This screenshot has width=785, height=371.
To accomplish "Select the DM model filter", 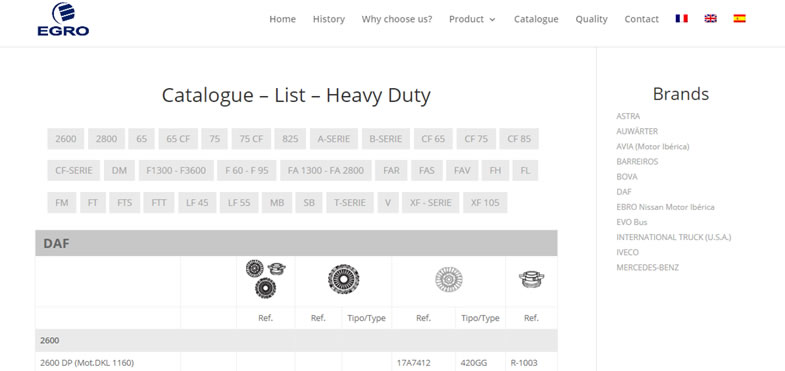I will (x=119, y=170).
